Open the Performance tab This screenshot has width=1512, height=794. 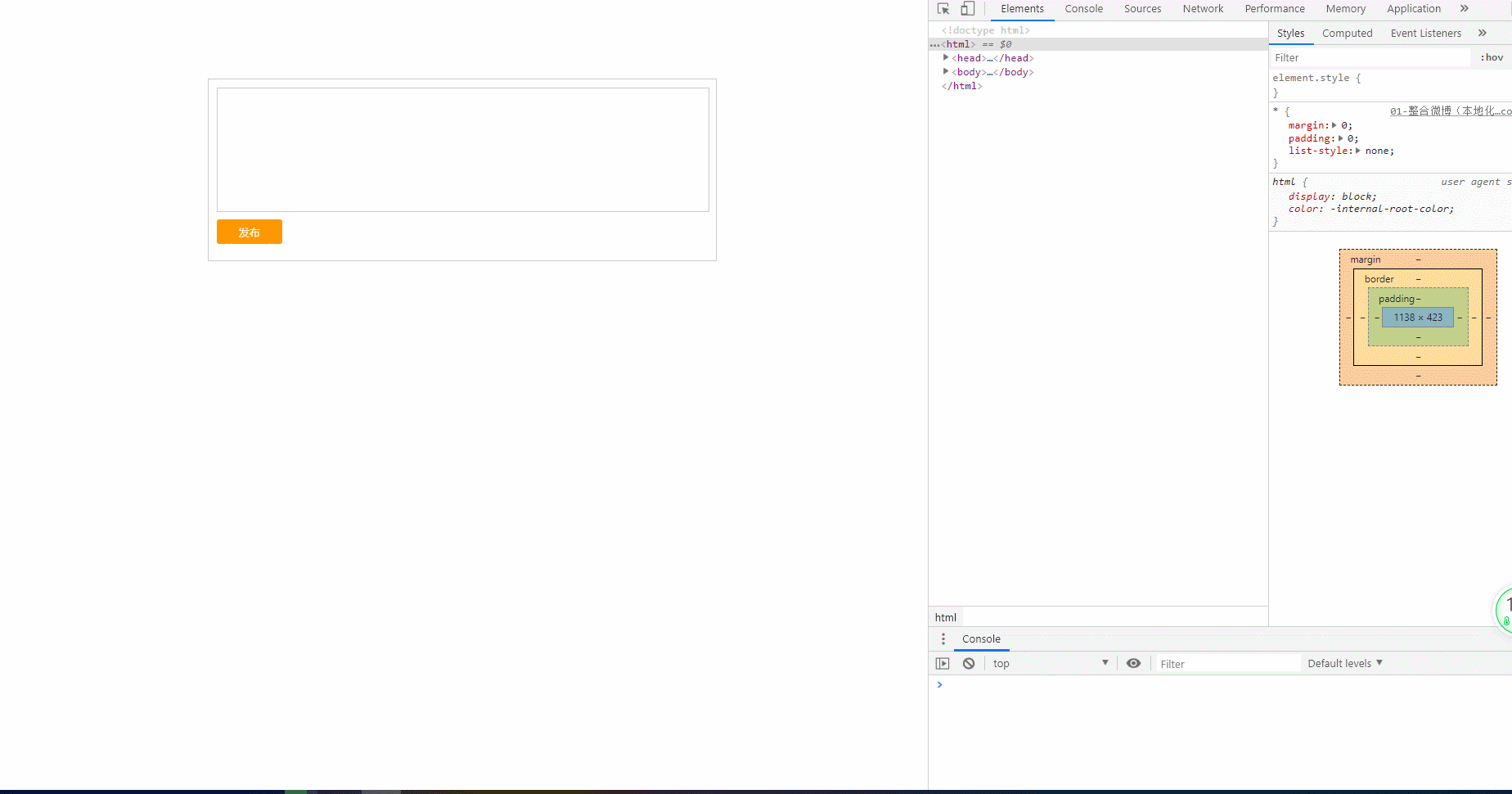(x=1275, y=9)
